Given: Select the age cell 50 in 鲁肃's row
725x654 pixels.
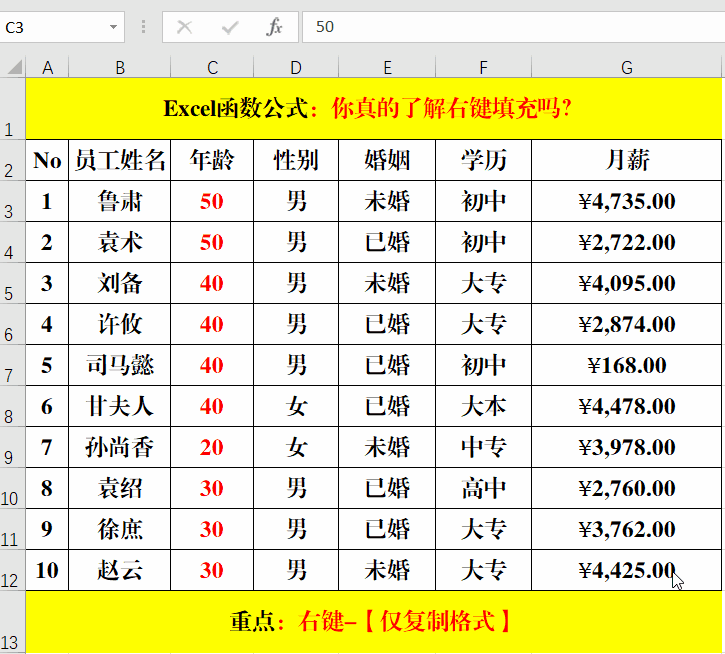Looking at the screenshot, I should (212, 201).
